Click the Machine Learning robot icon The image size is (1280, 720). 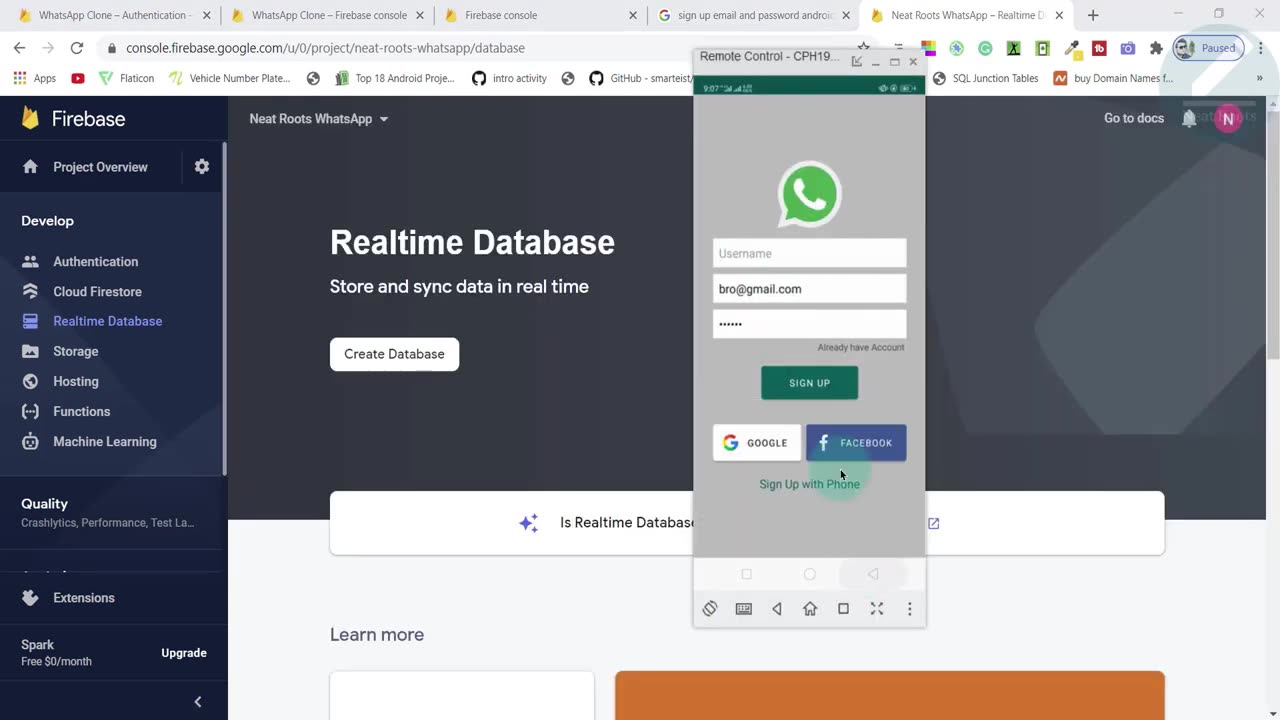point(31,442)
